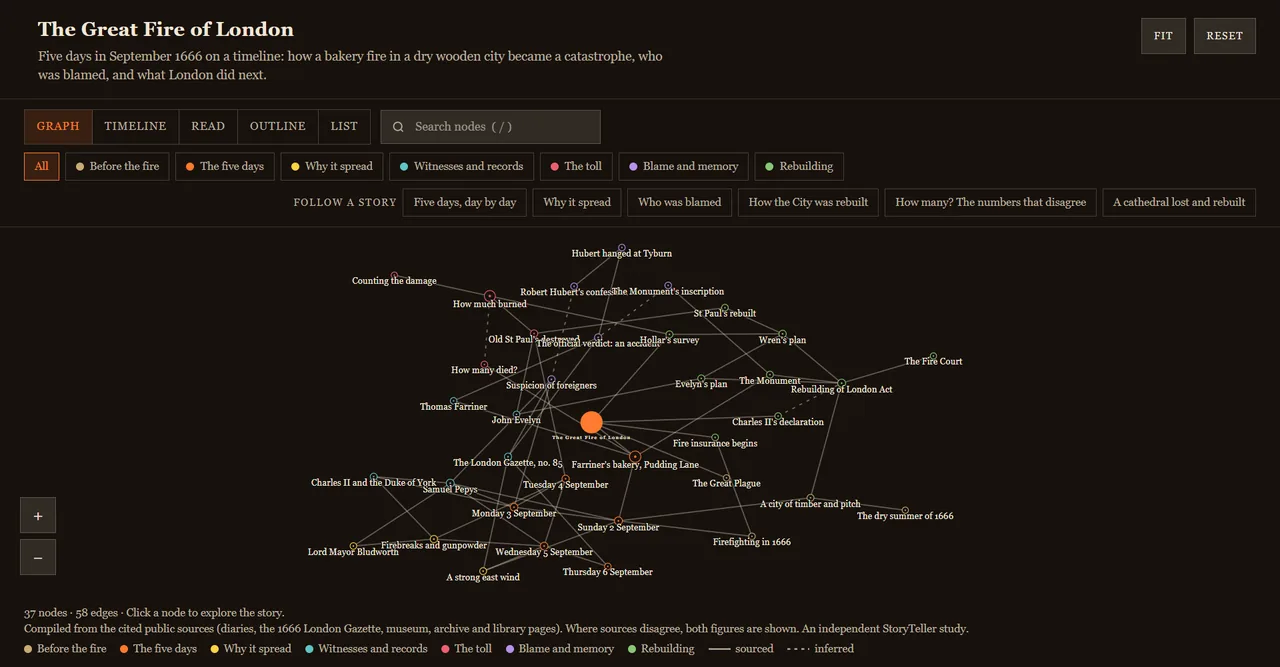This screenshot has width=1280, height=667.
Task: Select the Samuel Pepys node
Action: pos(449,484)
